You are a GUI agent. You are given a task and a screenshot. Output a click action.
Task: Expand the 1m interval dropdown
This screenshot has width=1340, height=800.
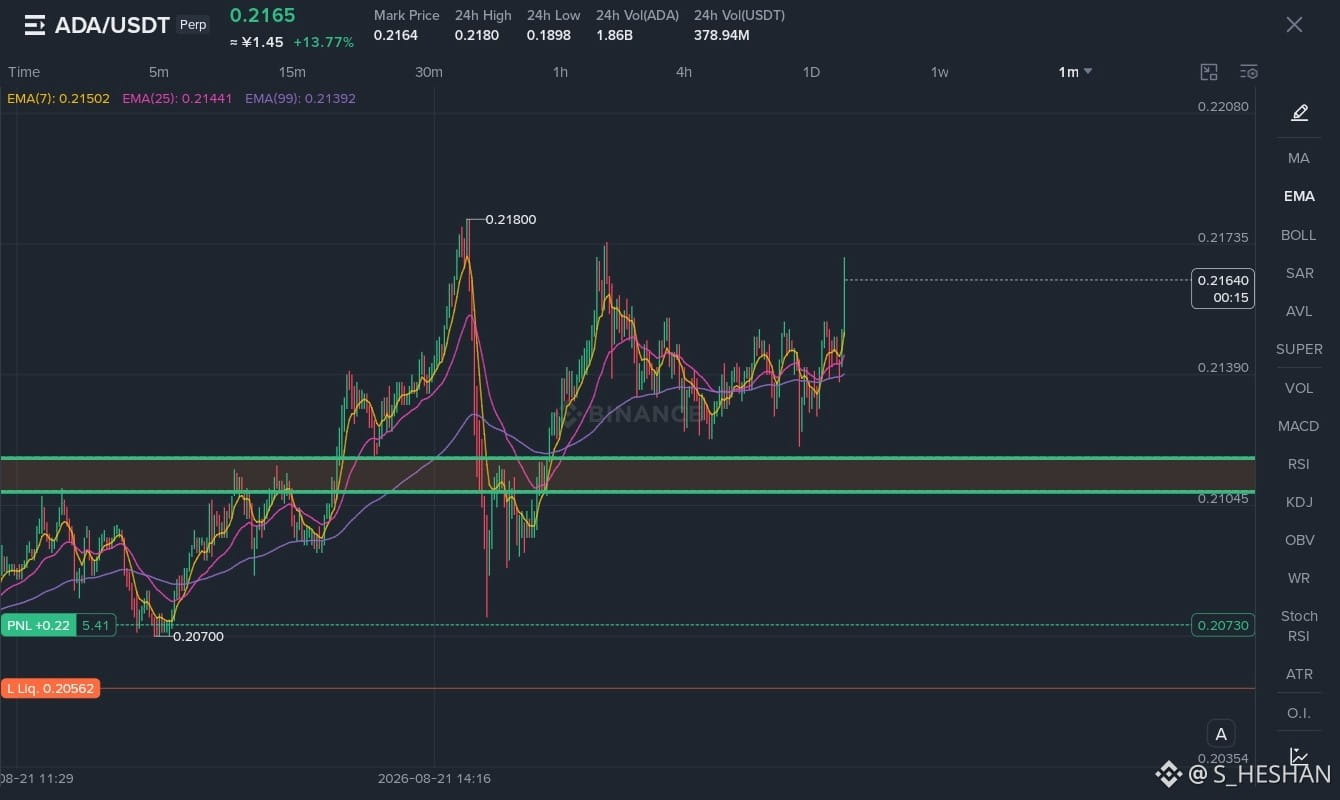[1075, 72]
